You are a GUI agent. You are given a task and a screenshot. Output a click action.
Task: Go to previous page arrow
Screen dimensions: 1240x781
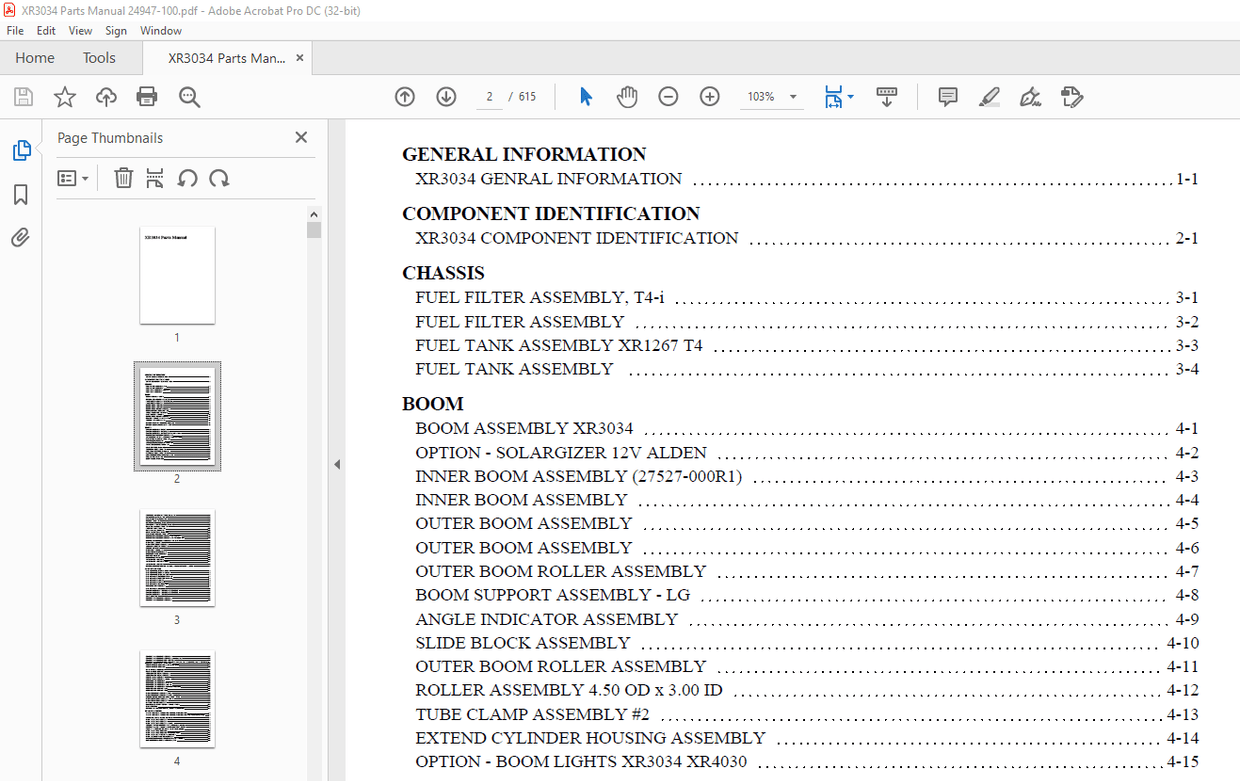click(404, 97)
